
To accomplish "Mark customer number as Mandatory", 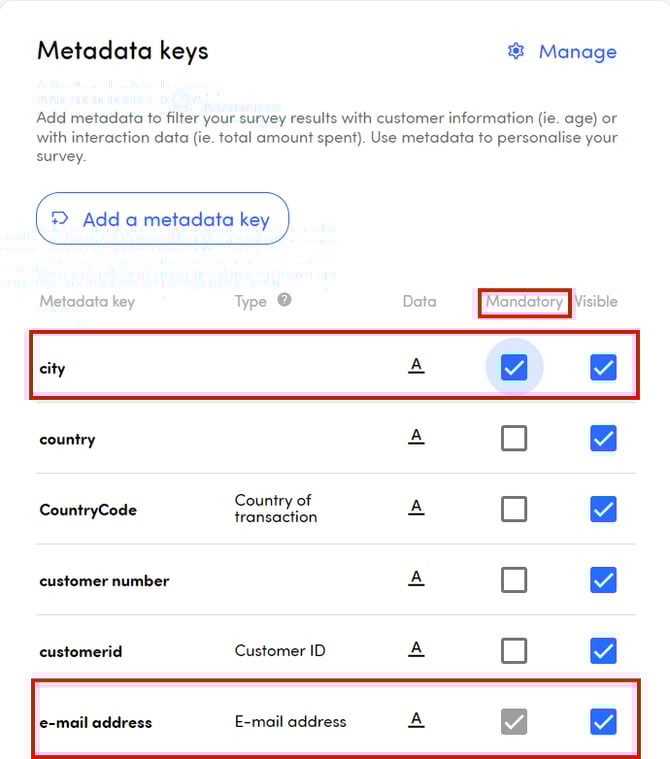I will pos(514,580).
